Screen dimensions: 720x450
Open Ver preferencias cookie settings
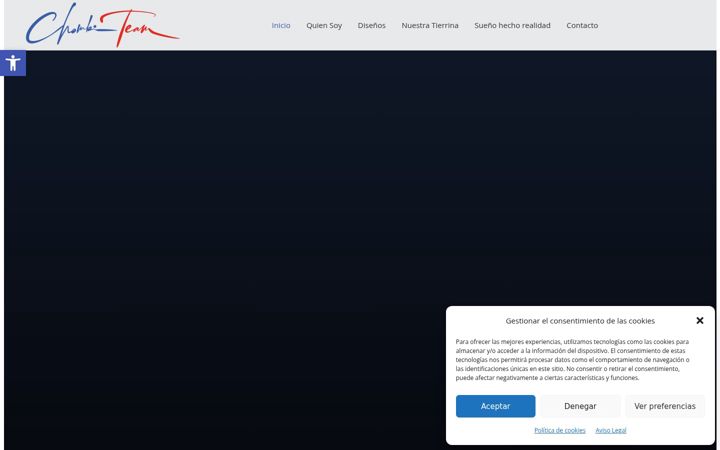pyautogui.click(x=664, y=406)
